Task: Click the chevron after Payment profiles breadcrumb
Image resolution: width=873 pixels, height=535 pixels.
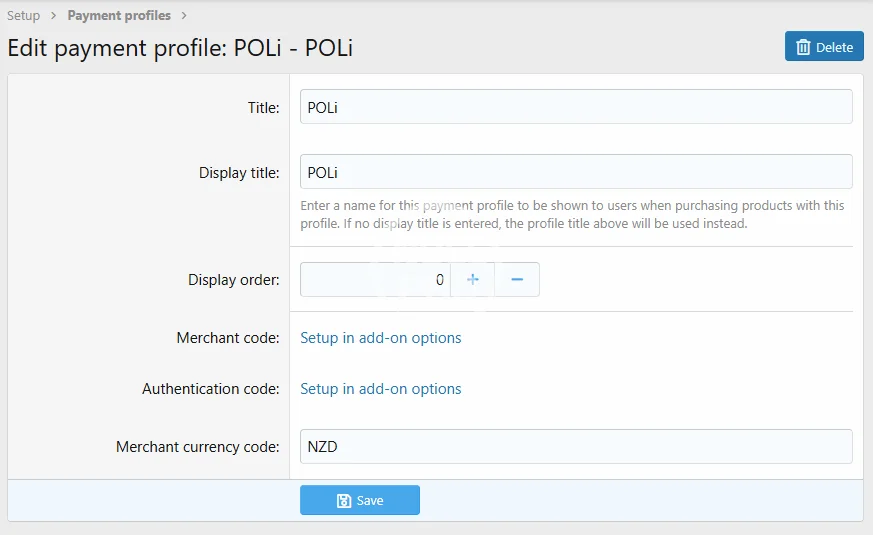Action: coord(184,16)
